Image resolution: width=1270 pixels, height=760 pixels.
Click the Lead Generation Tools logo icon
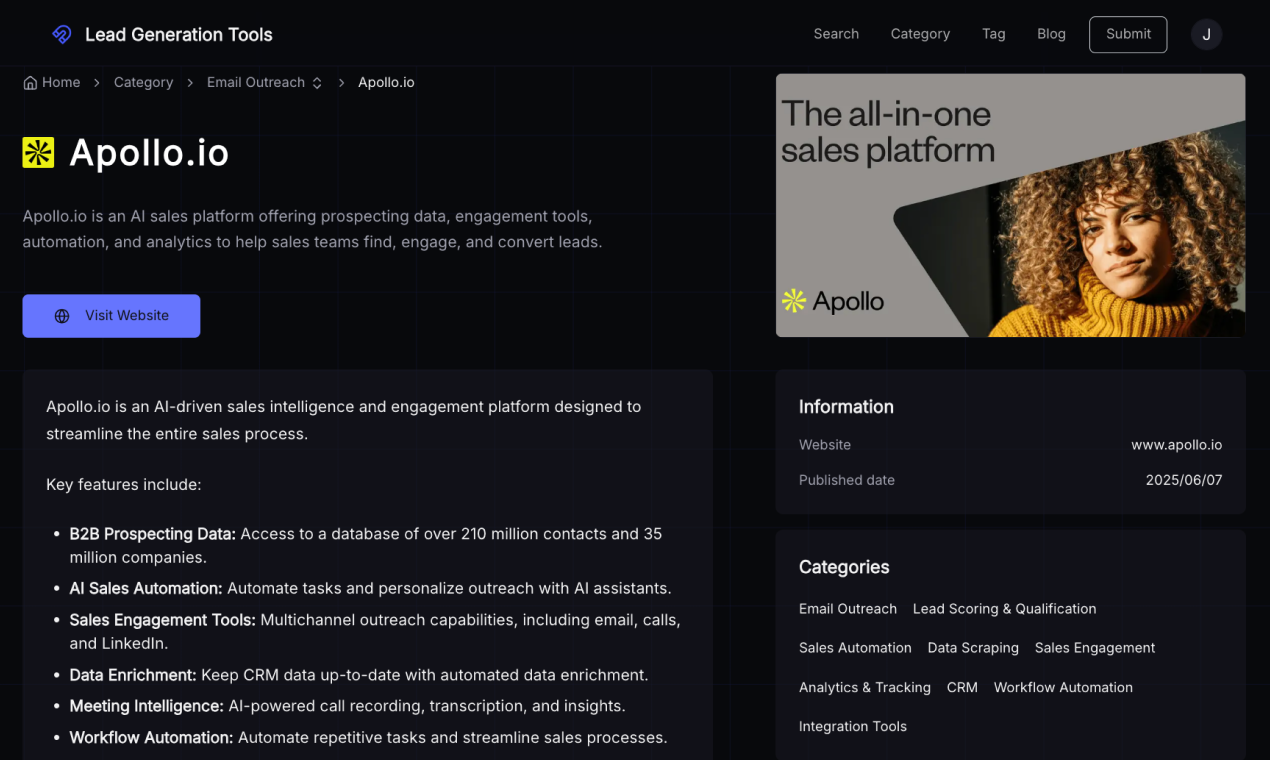pyautogui.click(x=62, y=34)
